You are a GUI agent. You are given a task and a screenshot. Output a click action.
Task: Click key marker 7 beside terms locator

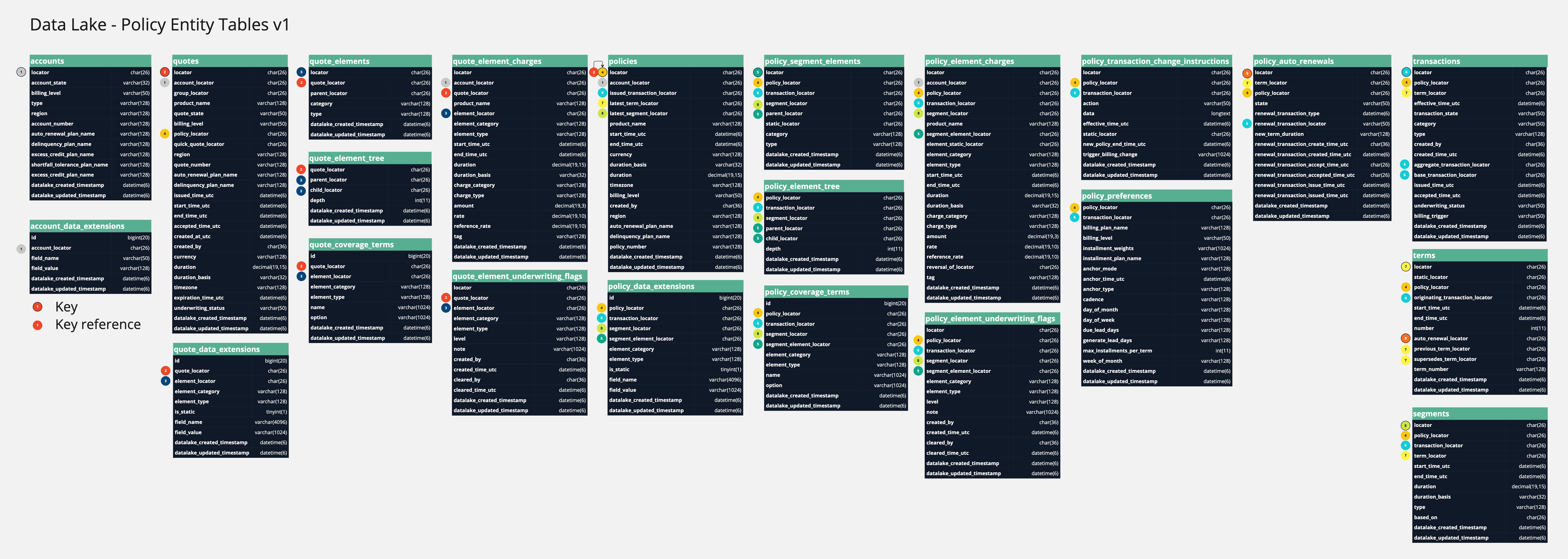1406,267
